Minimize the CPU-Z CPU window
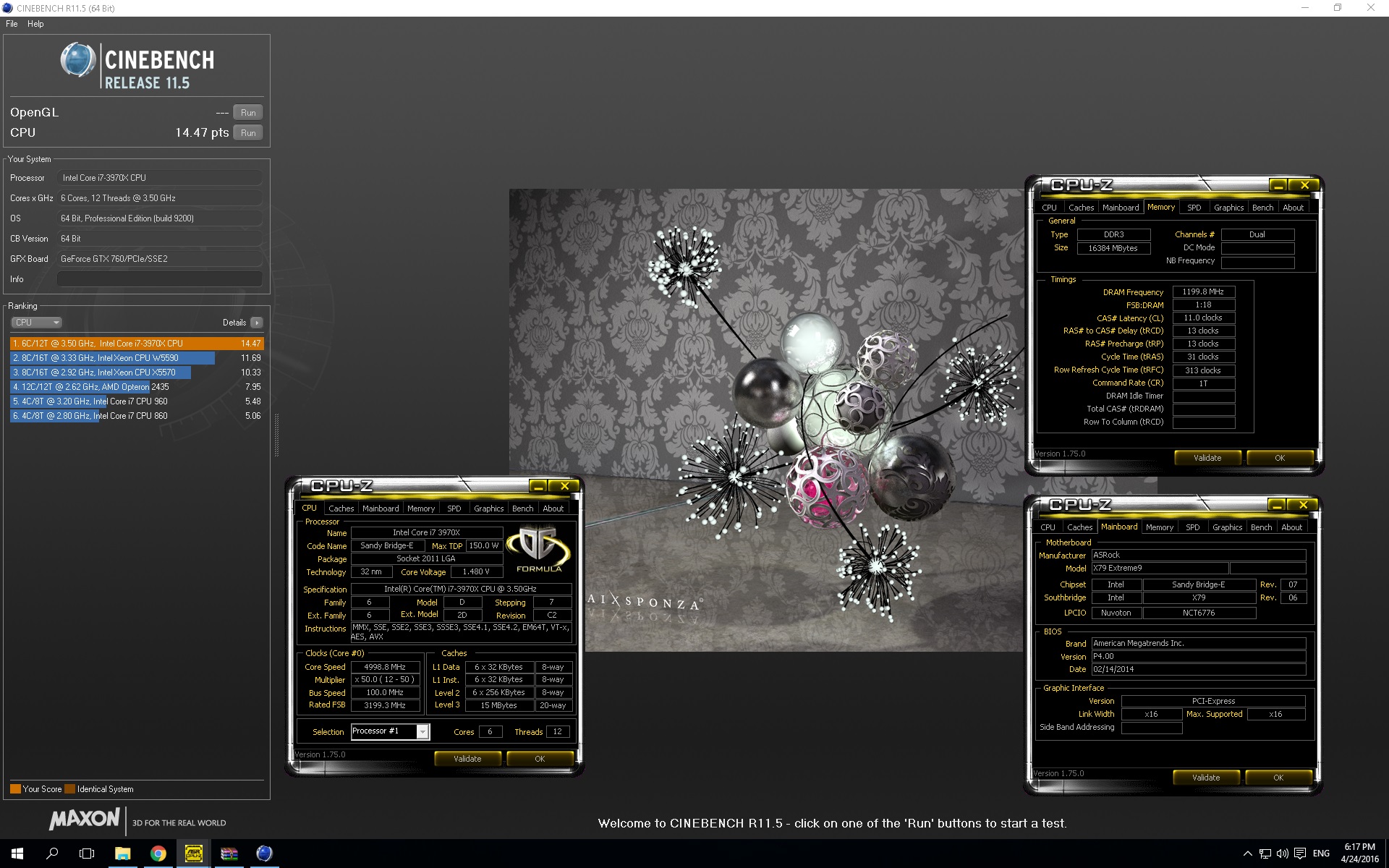 point(538,486)
